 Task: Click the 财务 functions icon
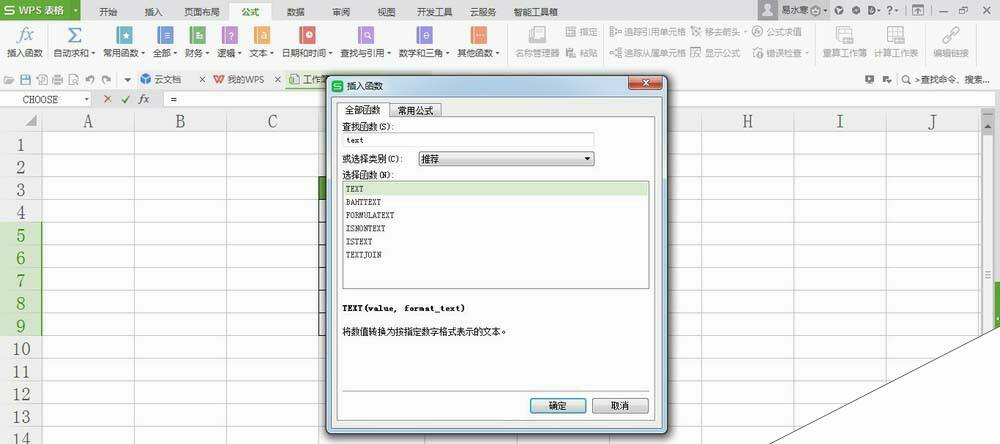[198, 35]
